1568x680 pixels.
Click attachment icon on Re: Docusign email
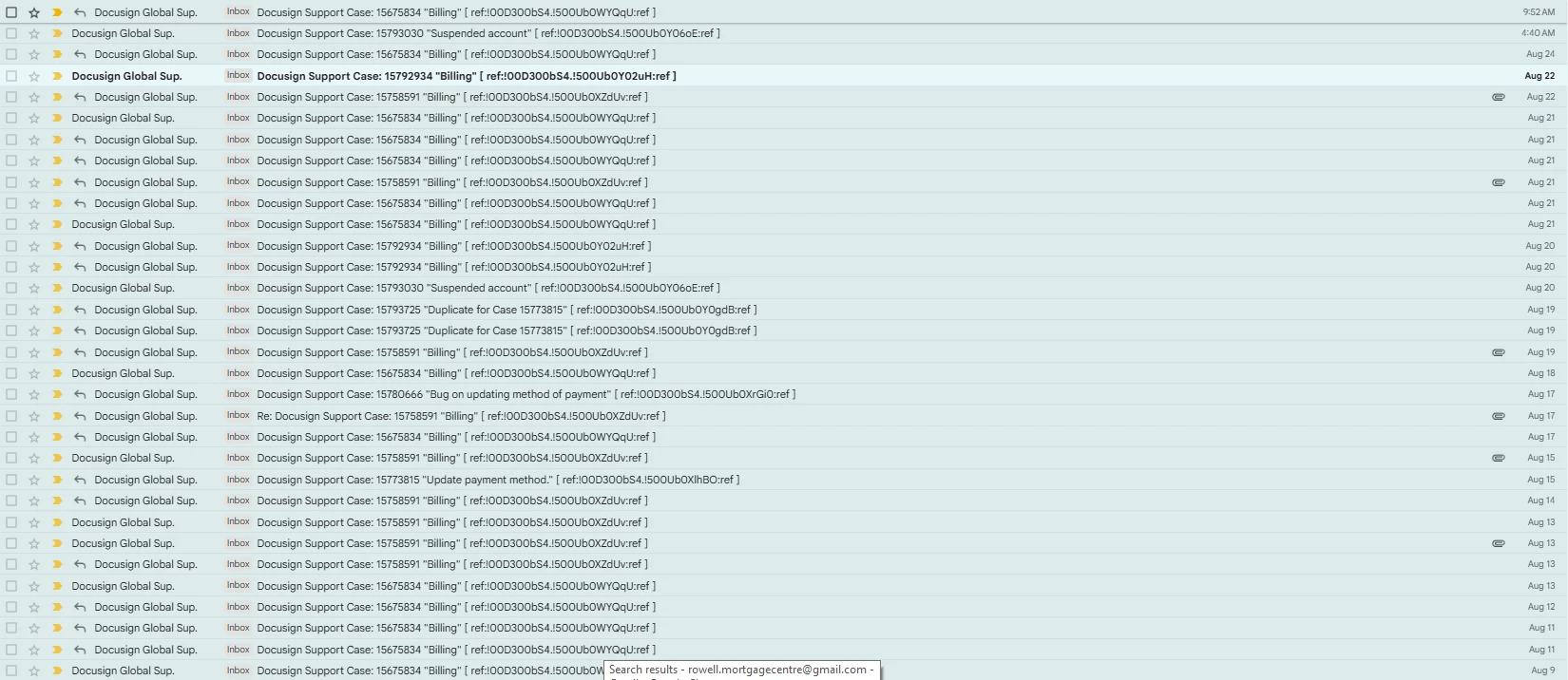1499,416
